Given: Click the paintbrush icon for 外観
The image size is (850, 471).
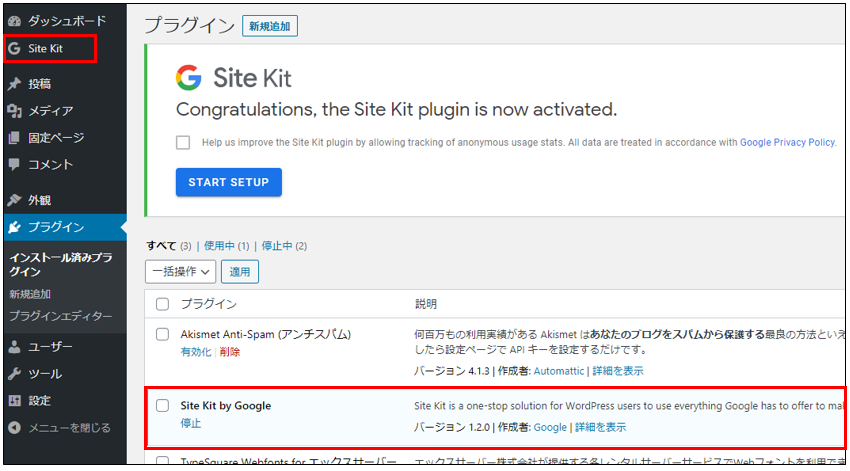Looking at the screenshot, I should [x=15, y=200].
